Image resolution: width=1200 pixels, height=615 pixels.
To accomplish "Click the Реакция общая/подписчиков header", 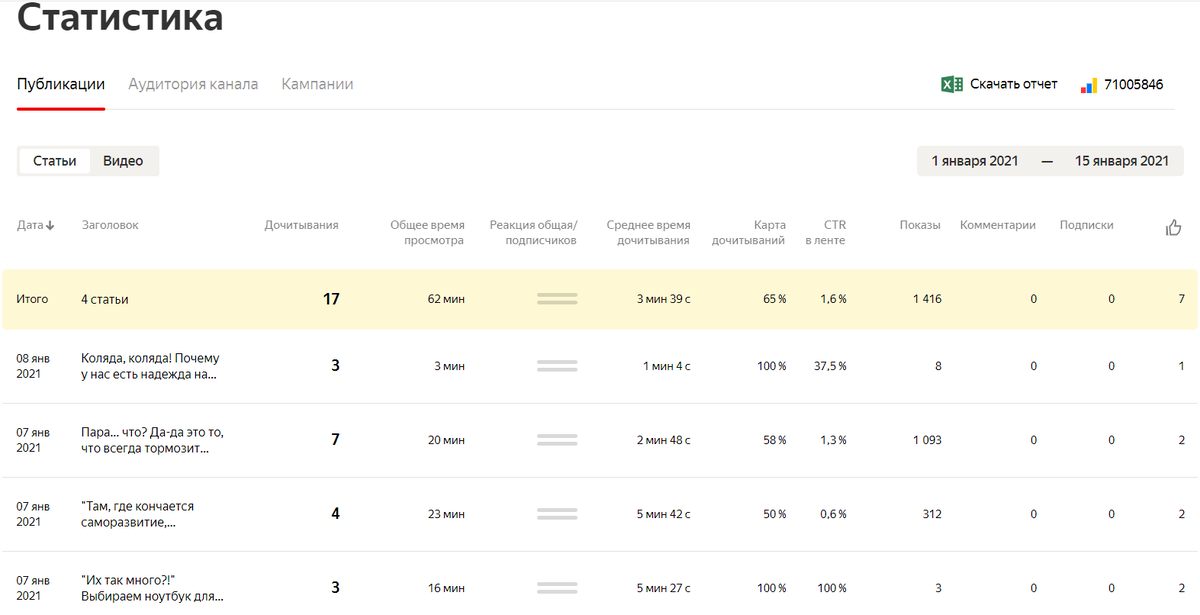I will pyautogui.click(x=533, y=232).
